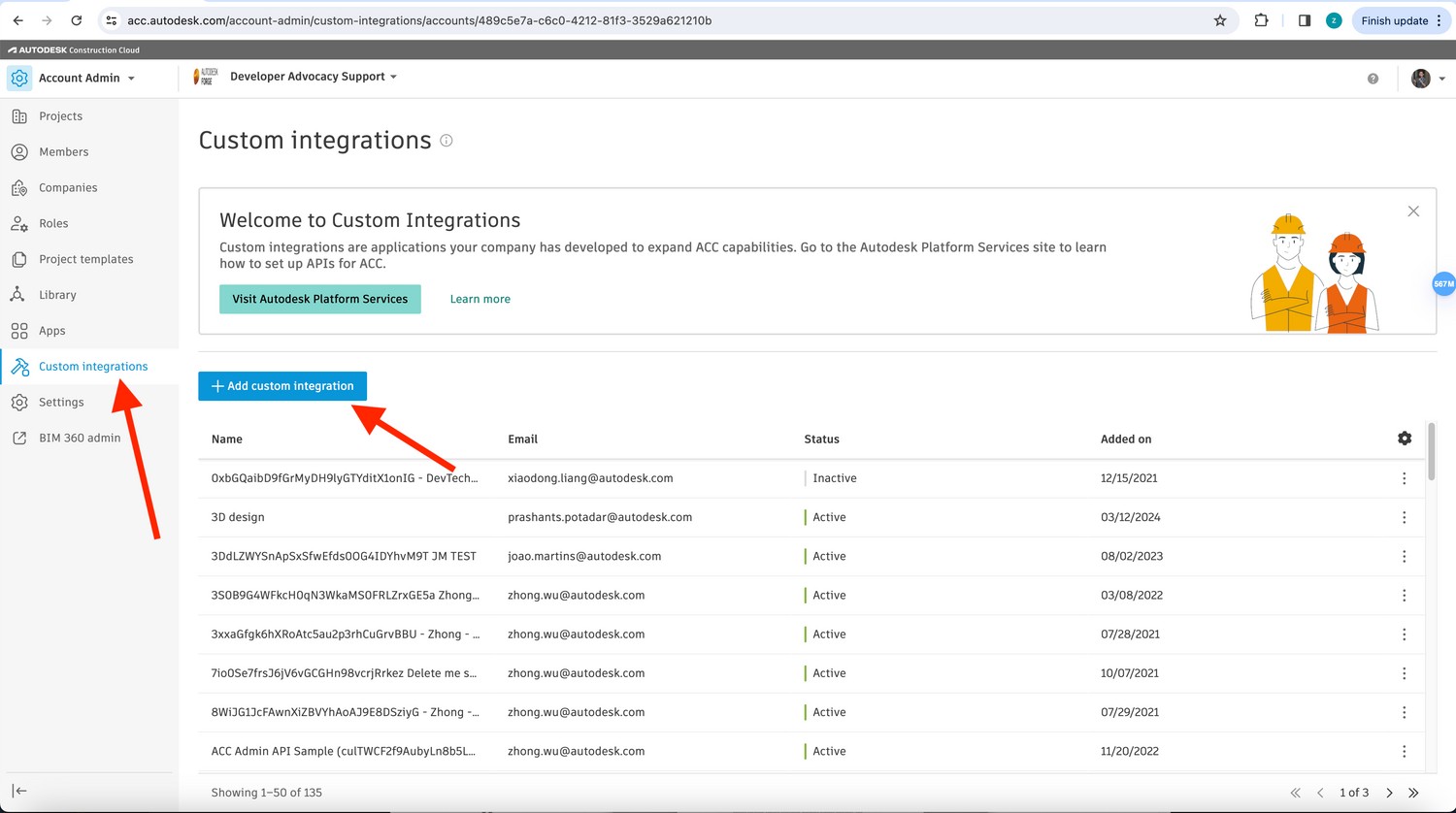Click browser back arrow

17,20
